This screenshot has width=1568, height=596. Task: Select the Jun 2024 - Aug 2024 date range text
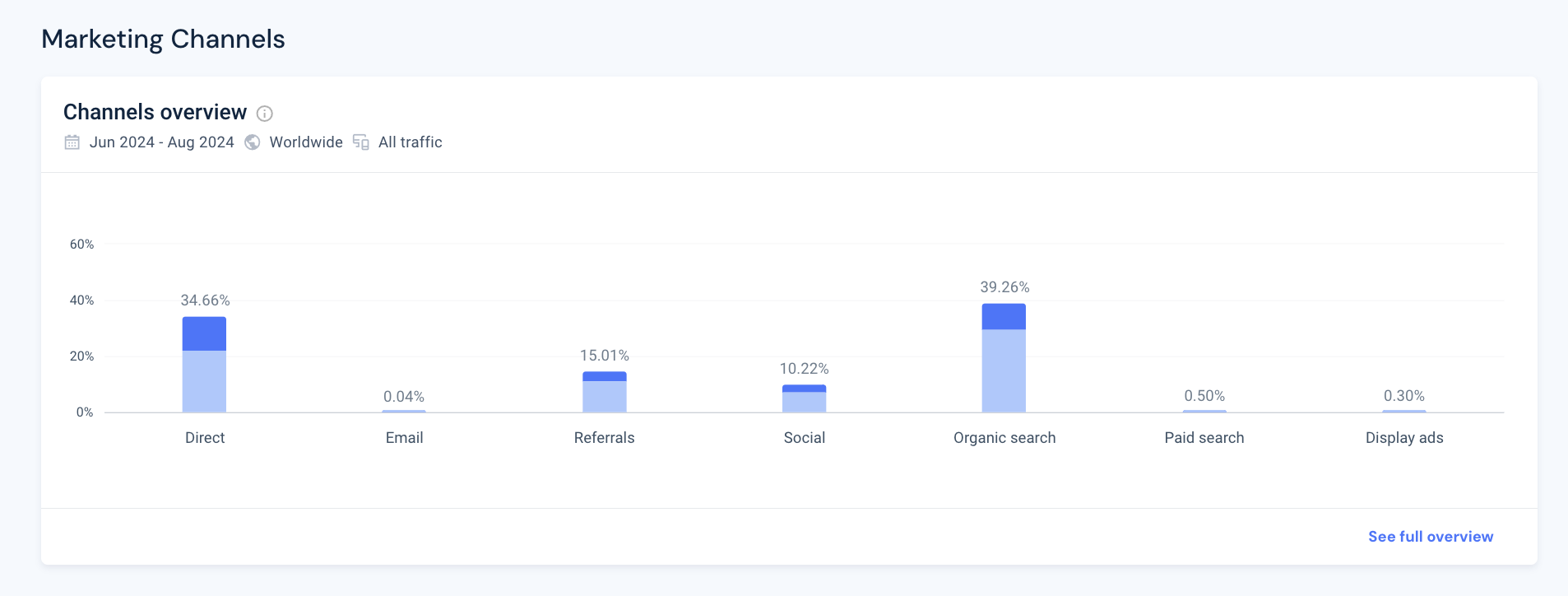pos(161,142)
